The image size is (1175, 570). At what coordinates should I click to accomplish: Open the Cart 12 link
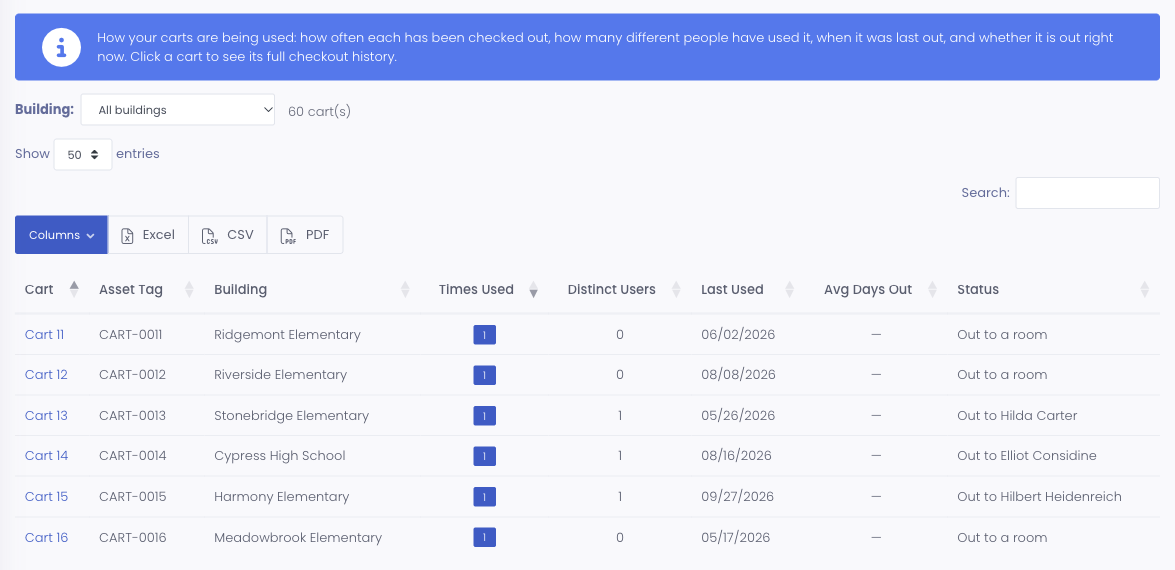click(x=46, y=375)
